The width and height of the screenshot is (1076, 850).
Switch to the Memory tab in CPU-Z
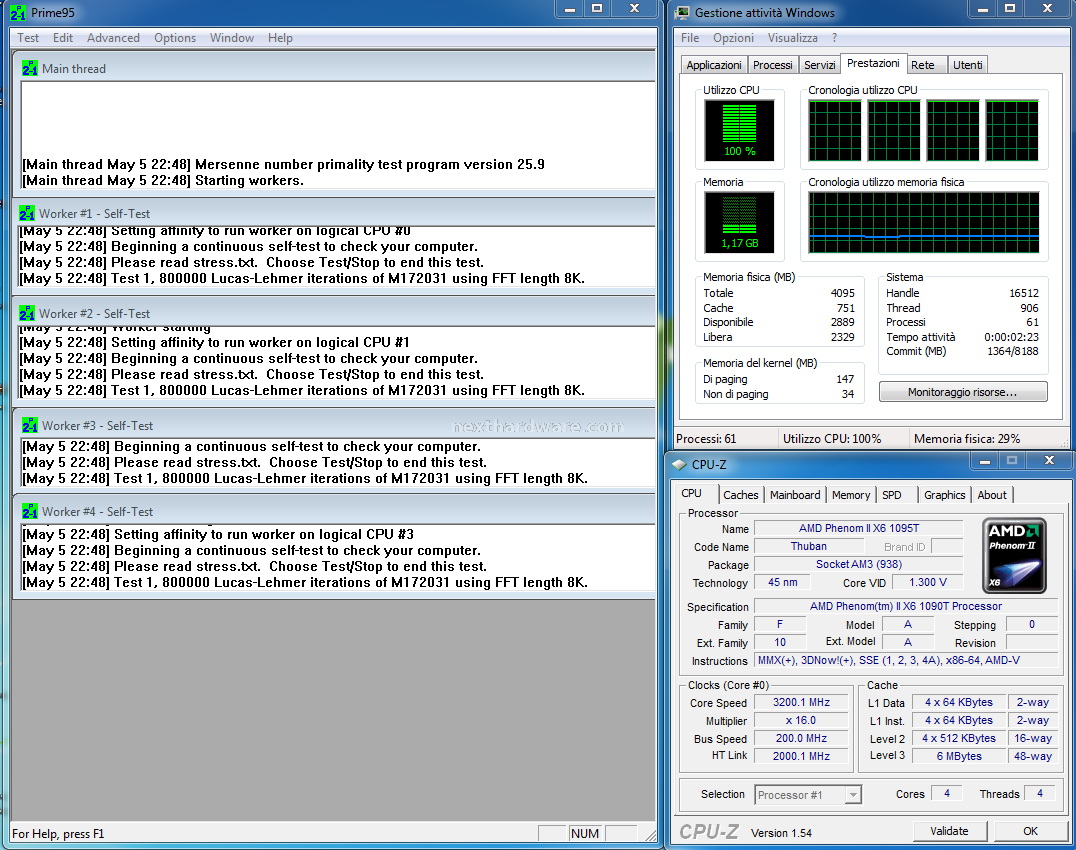pos(851,495)
